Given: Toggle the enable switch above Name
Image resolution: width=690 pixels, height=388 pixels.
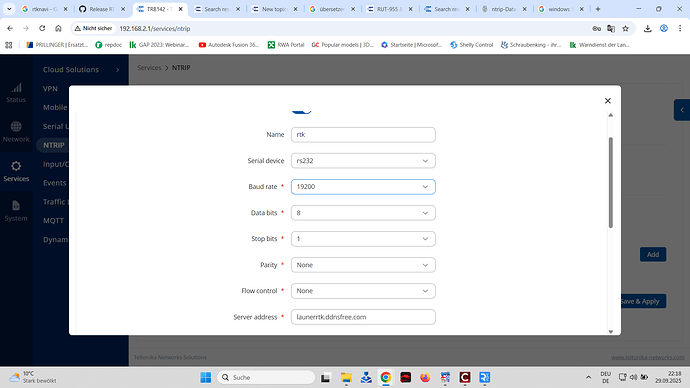Looking at the screenshot, I should coord(301,111).
